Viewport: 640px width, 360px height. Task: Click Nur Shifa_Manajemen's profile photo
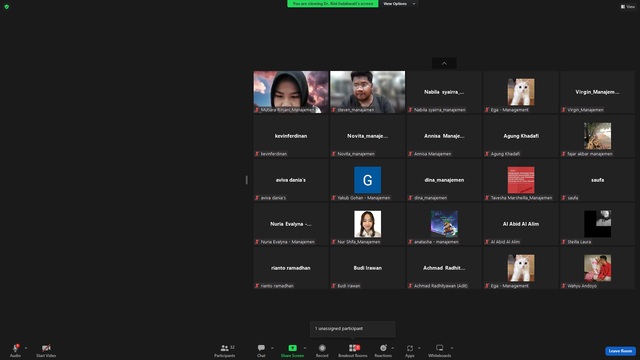(368, 224)
